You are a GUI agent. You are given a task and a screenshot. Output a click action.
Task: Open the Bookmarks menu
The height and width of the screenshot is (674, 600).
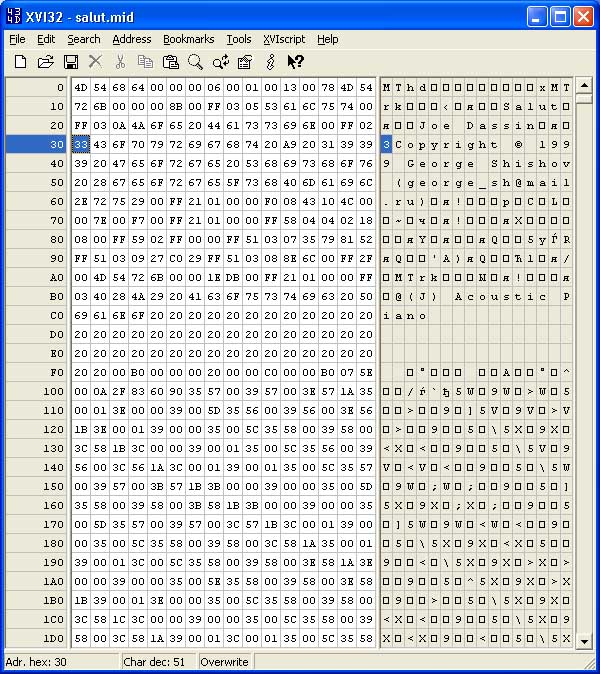pos(189,39)
